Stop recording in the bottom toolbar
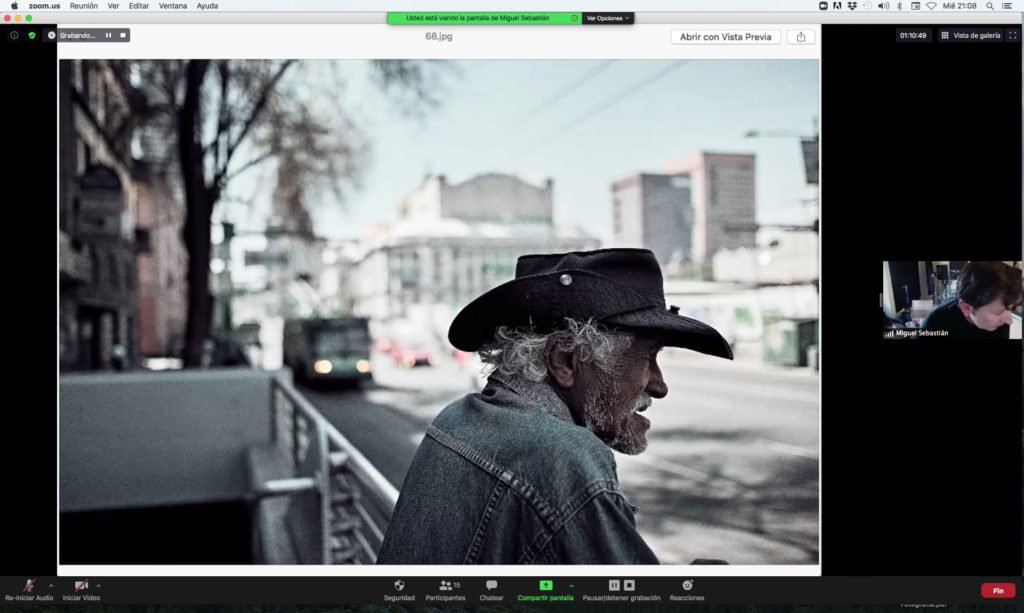Screen dimensions: 1024x613 629,586
